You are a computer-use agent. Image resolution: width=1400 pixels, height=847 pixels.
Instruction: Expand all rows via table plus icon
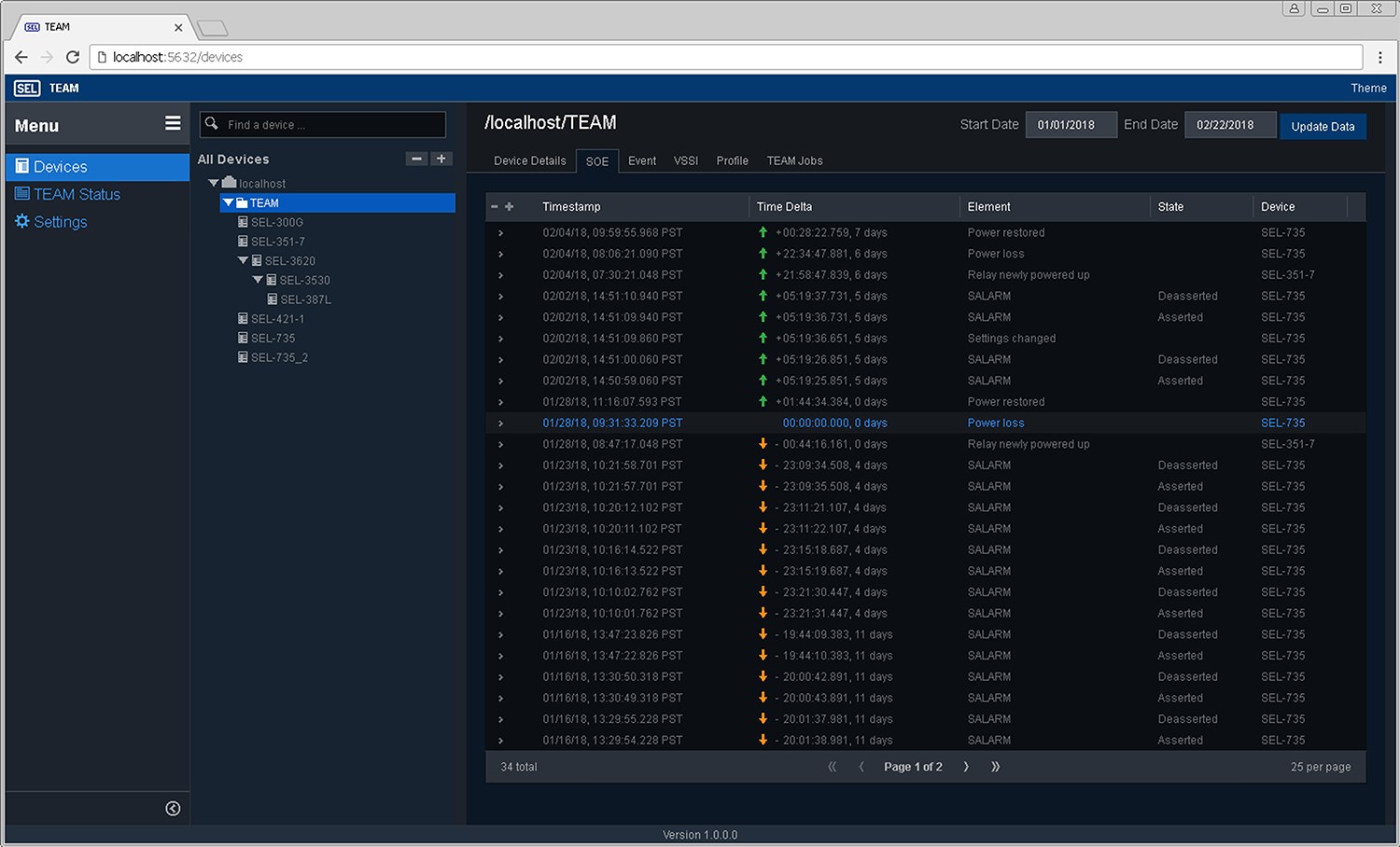[510, 206]
